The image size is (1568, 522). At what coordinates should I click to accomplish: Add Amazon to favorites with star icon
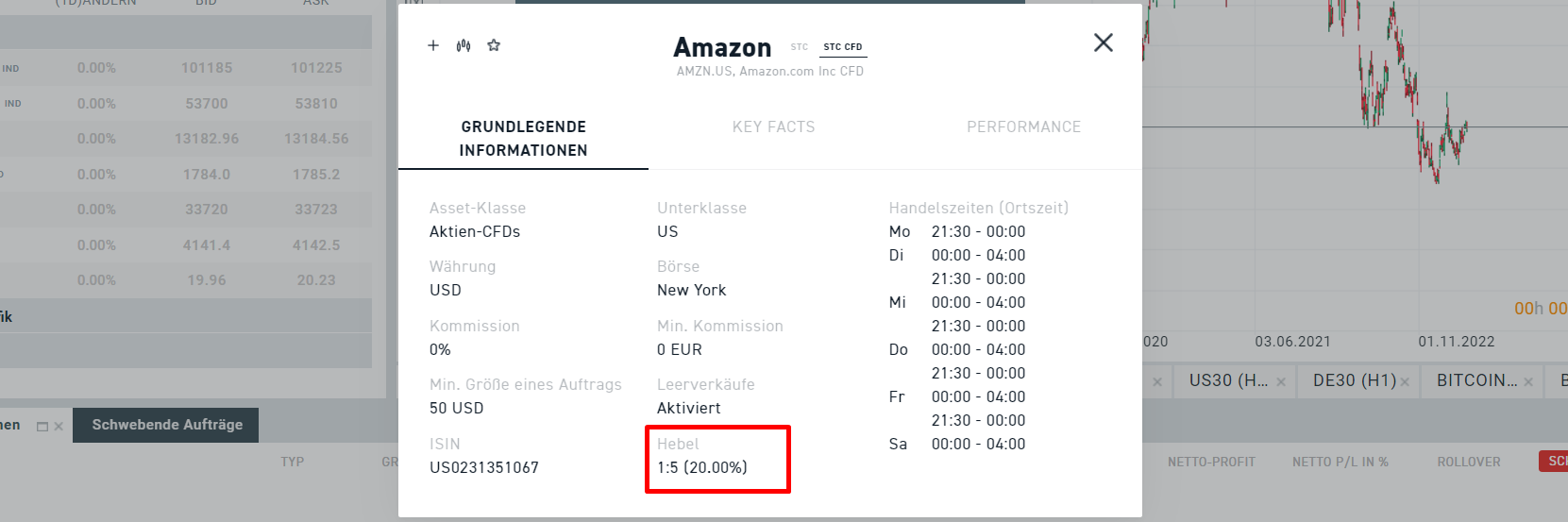coord(494,45)
